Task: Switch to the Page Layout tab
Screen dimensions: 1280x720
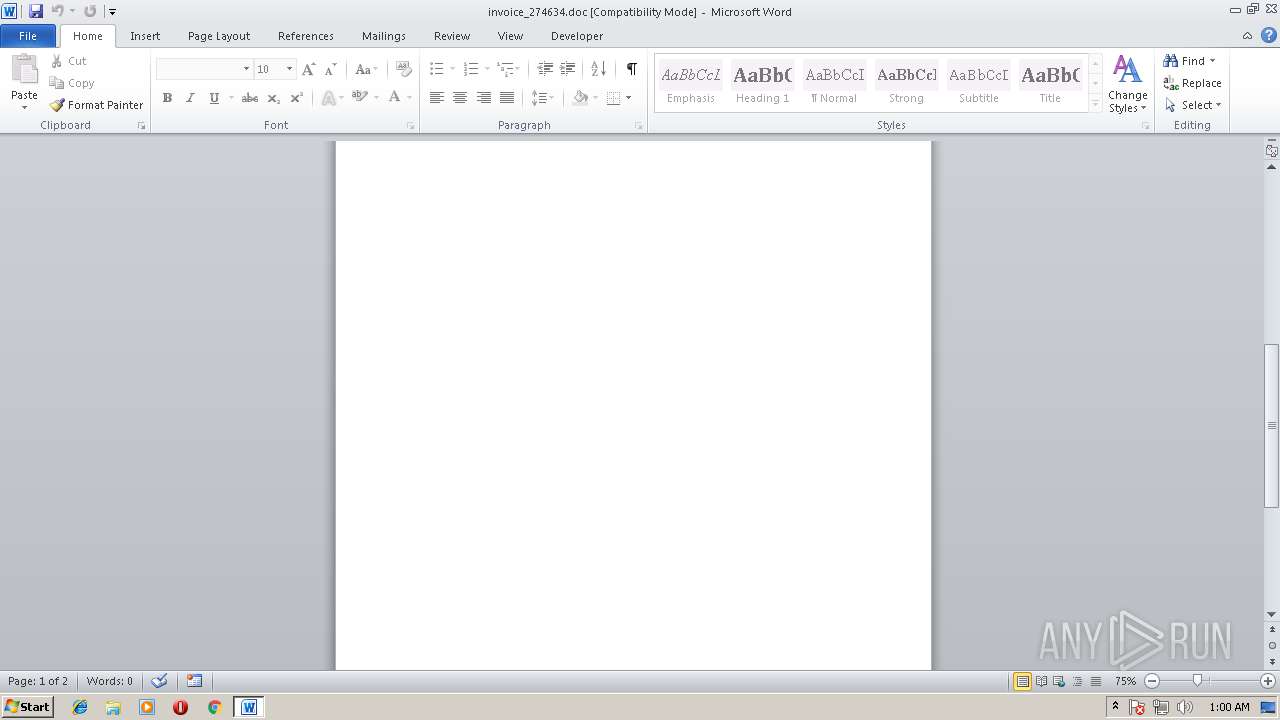Action: pyautogui.click(x=219, y=36)
